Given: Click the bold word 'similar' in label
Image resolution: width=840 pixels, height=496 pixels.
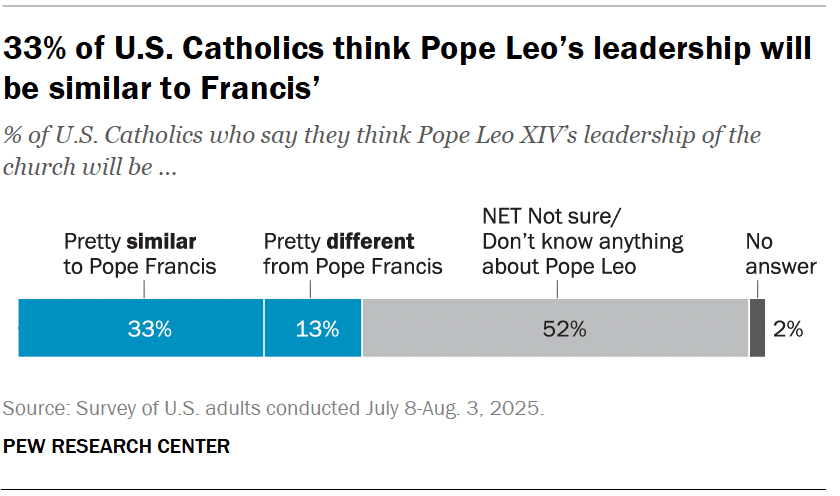Looking at the screenshot, I should [x=162, y=242].
